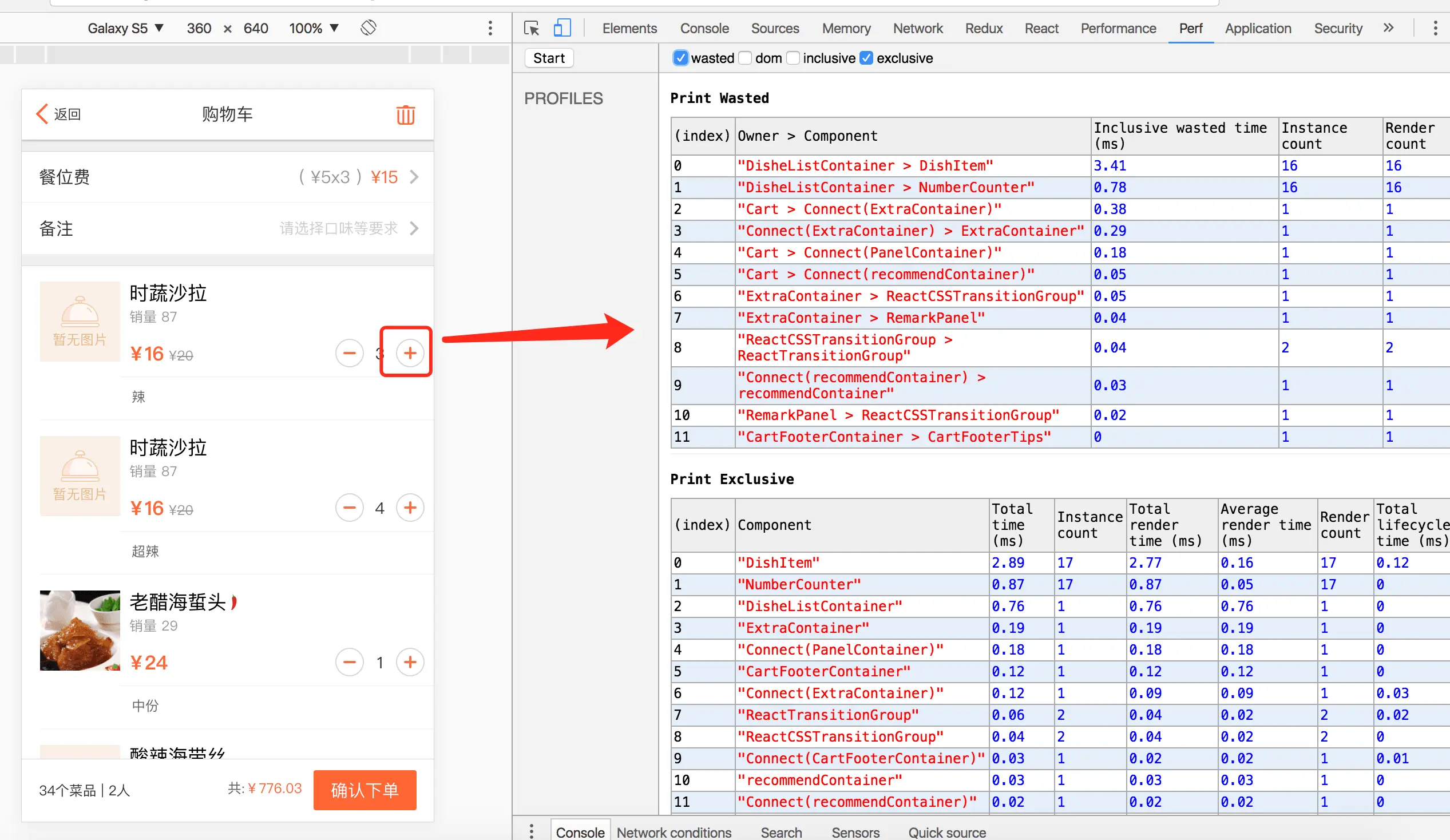The image size is (1450, 840).
Task: Switch to the Network tab
Action: click(x=917, y=28)
